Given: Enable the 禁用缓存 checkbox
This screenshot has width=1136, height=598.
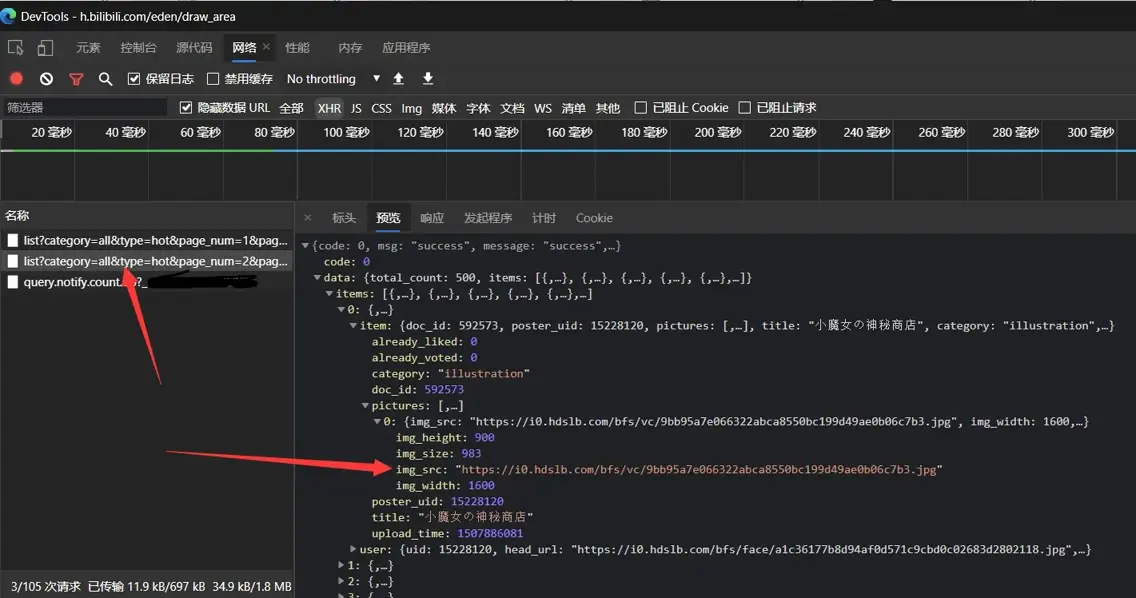Looking at the screenshot, I should tap(213, 79).
